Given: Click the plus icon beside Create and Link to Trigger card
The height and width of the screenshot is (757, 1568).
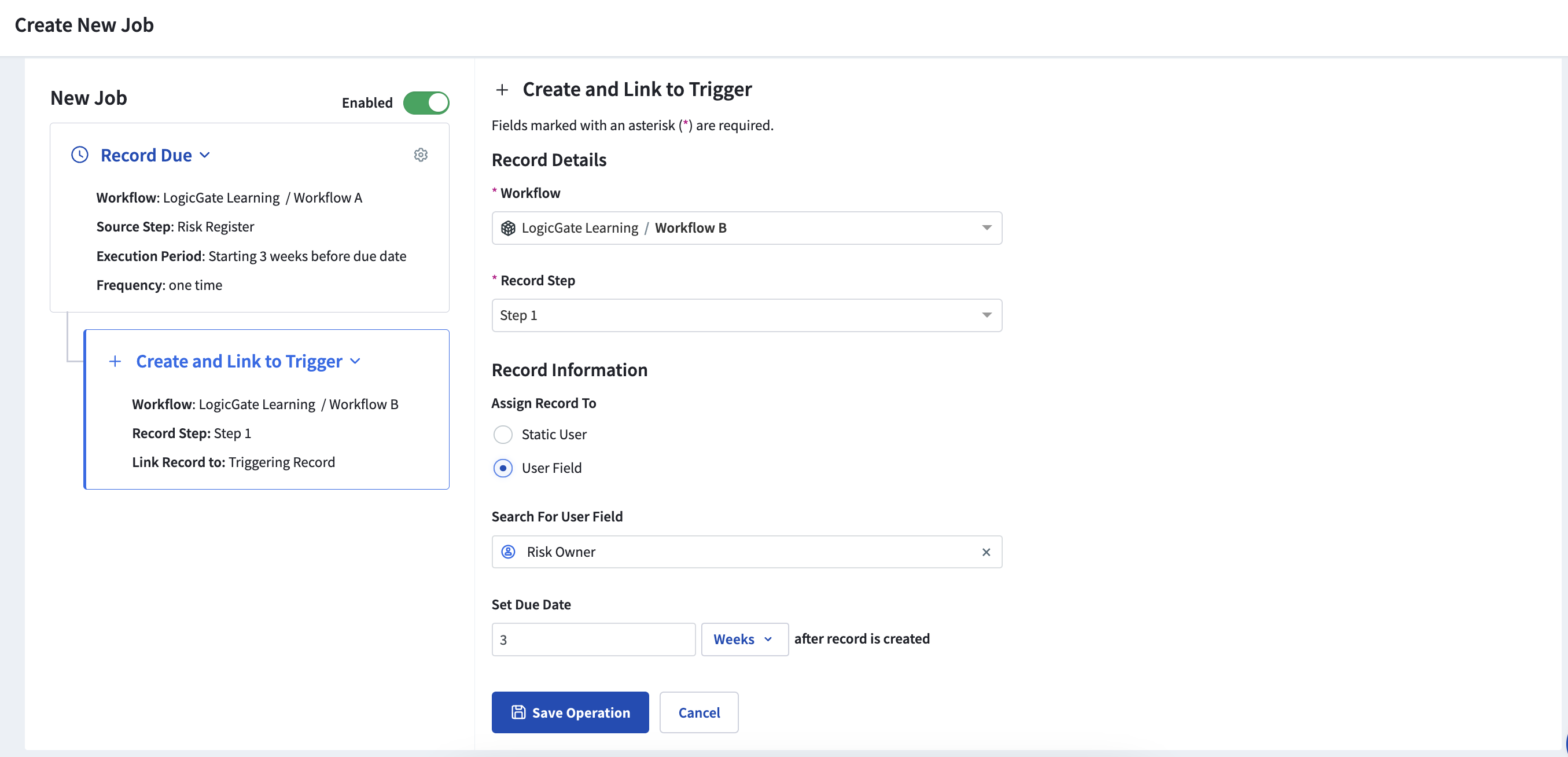Looking at the screenshot, I should pyautogui.click(x=115, y=361).
